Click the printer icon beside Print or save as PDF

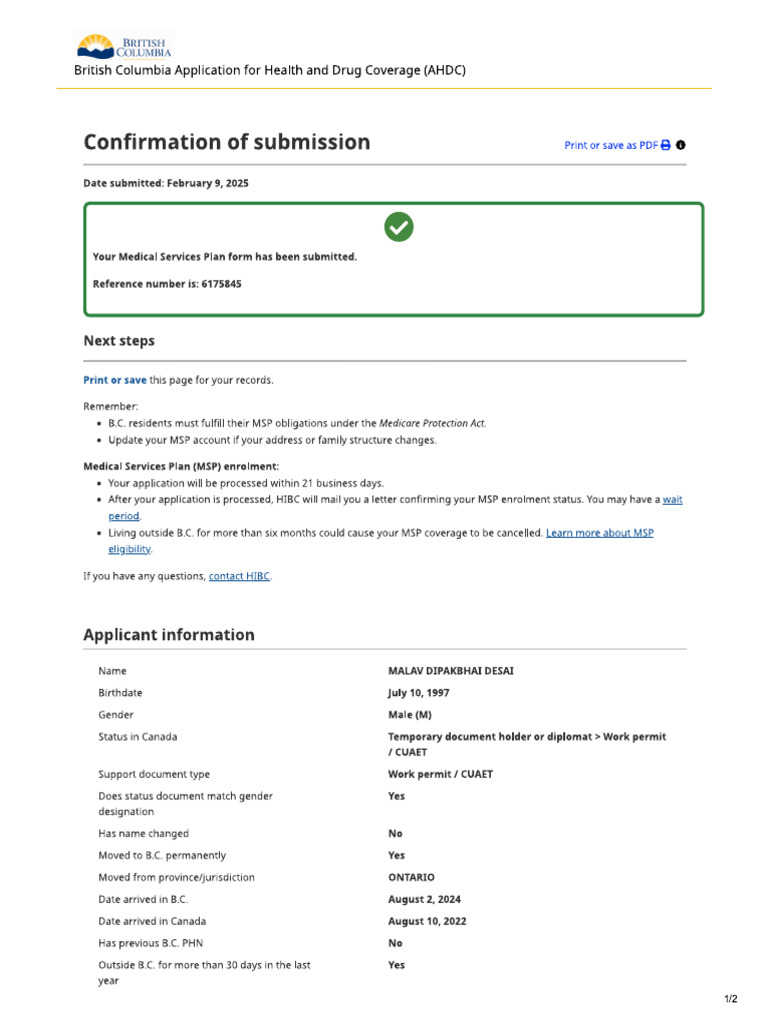click(666, 145)
